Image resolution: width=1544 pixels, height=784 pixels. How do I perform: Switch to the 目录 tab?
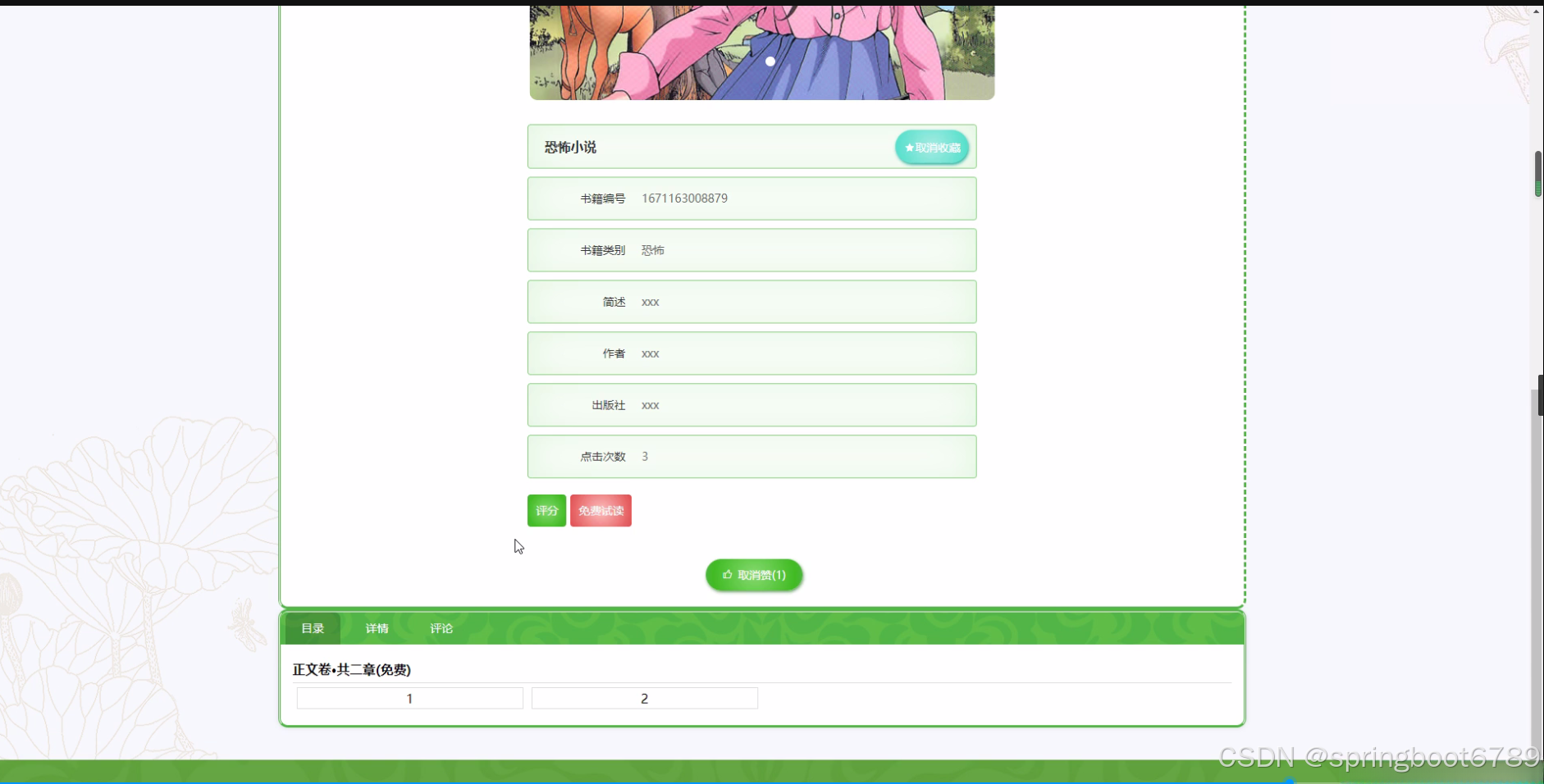point(313,628)
